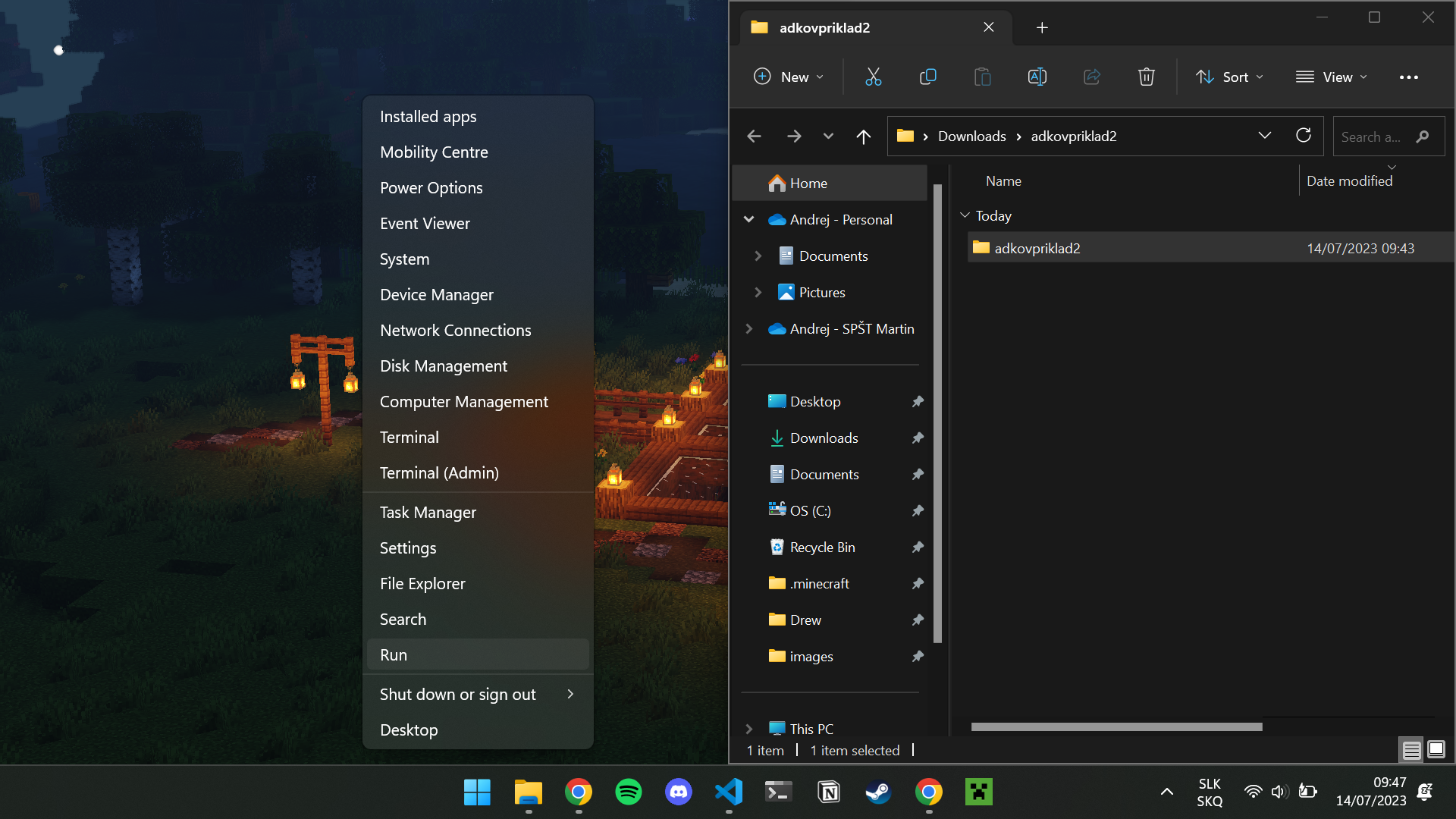Viewport: 1456px width, 819px height.
Task: Click the Cut scissors icon in File Explorer
Action: click(874, 77)
